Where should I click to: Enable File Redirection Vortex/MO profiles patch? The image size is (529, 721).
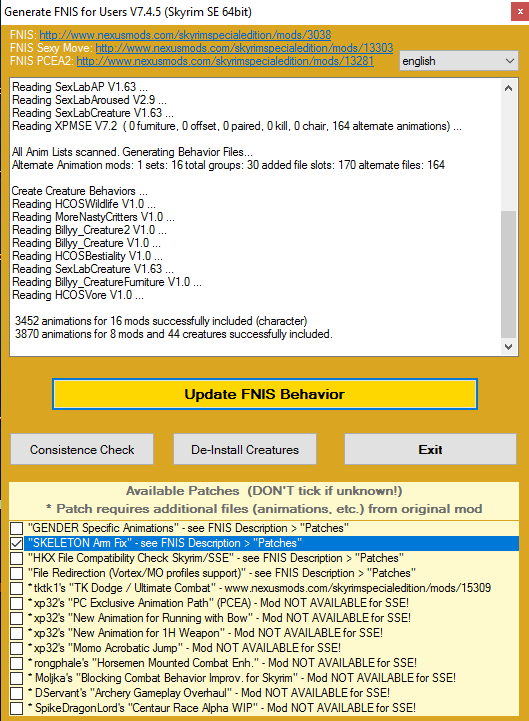click(x=17, y=573)
